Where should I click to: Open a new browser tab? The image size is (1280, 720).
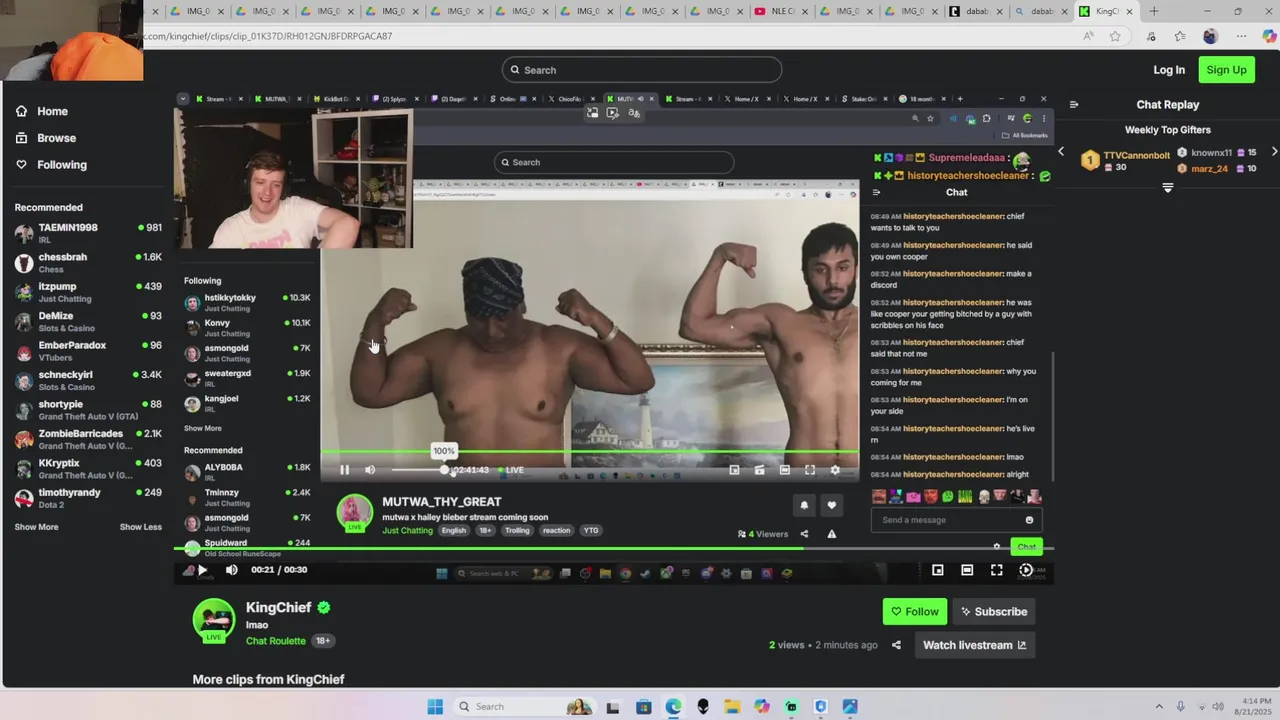click(x=1154, y=11)
